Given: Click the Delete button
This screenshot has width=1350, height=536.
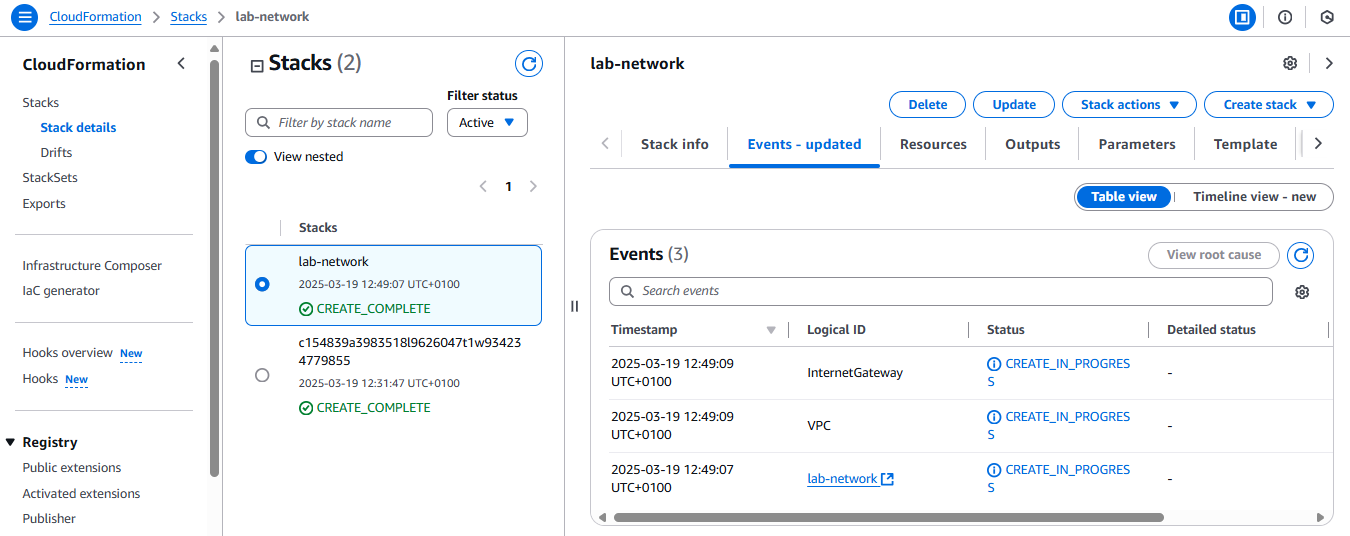Looking at the screenshot, I should click(928, 105).
